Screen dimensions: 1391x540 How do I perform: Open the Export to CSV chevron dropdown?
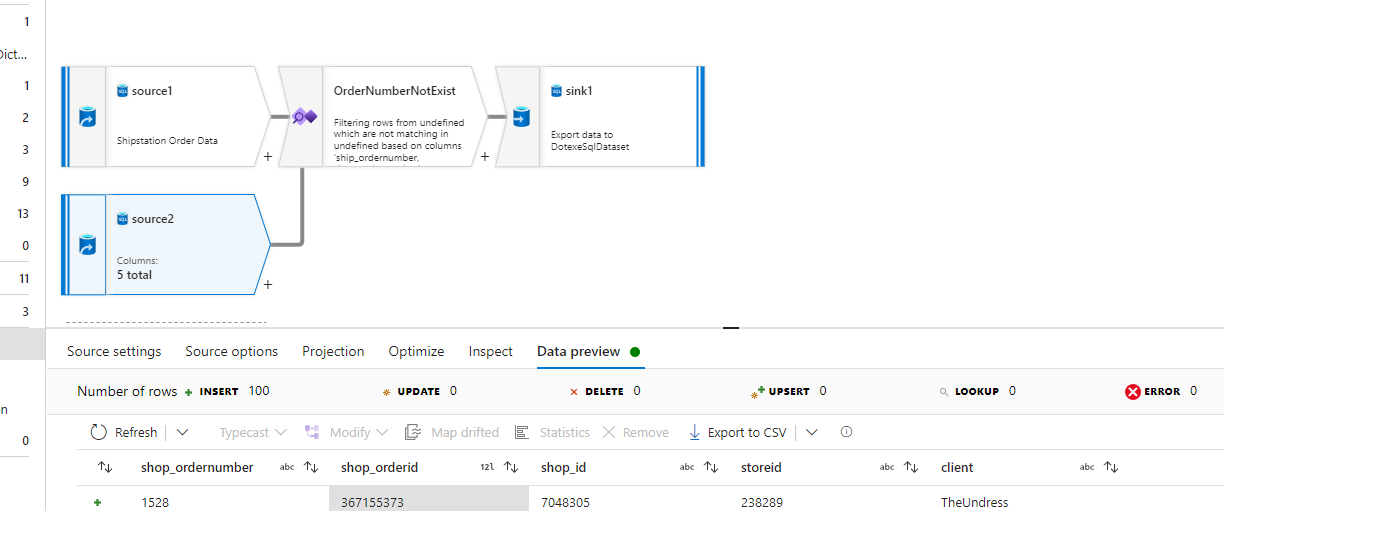(x=812, y=432)
